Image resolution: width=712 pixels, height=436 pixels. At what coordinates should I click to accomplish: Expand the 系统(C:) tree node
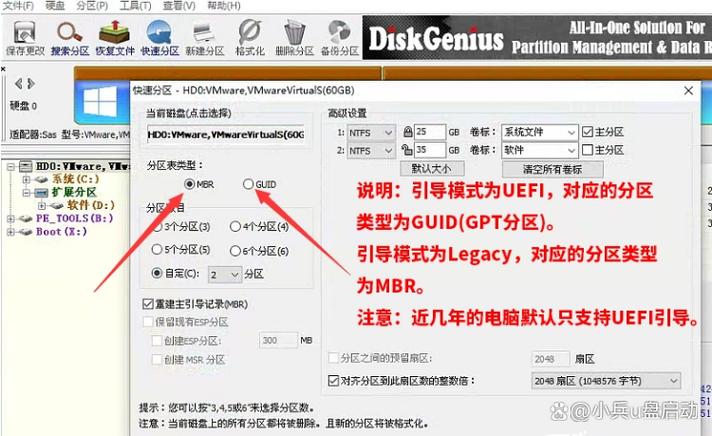click(x=26, y=179)
